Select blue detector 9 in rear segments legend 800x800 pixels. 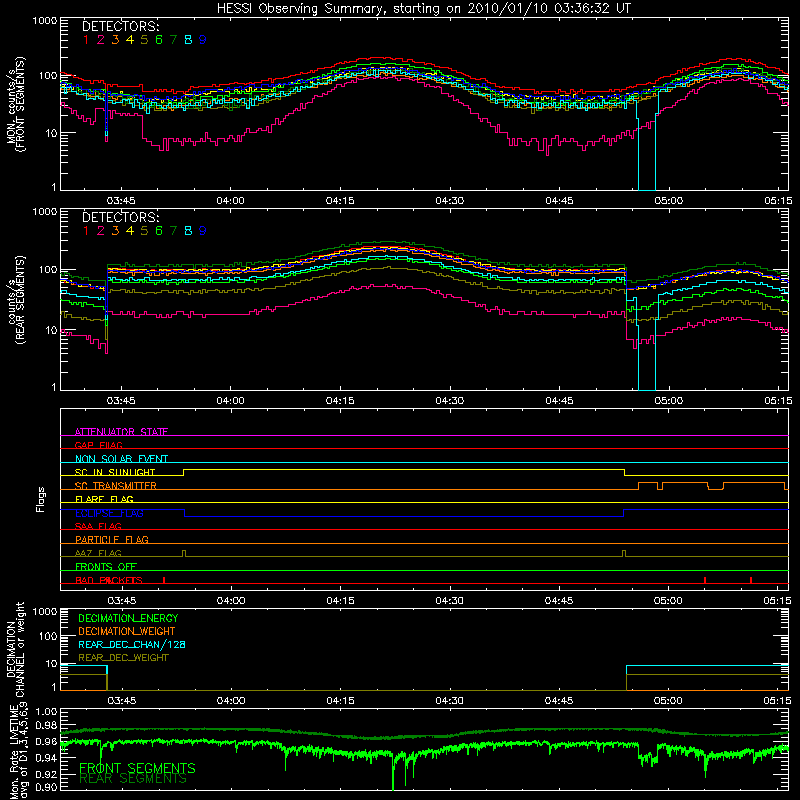tap(203, 231)
